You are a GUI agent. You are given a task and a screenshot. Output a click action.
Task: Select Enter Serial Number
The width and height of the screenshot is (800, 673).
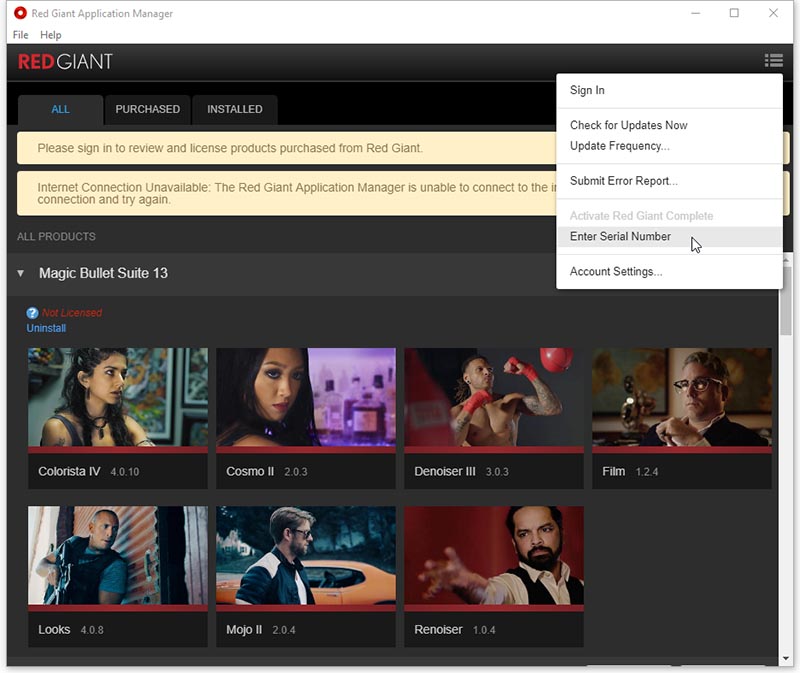[x=669, y=236]
